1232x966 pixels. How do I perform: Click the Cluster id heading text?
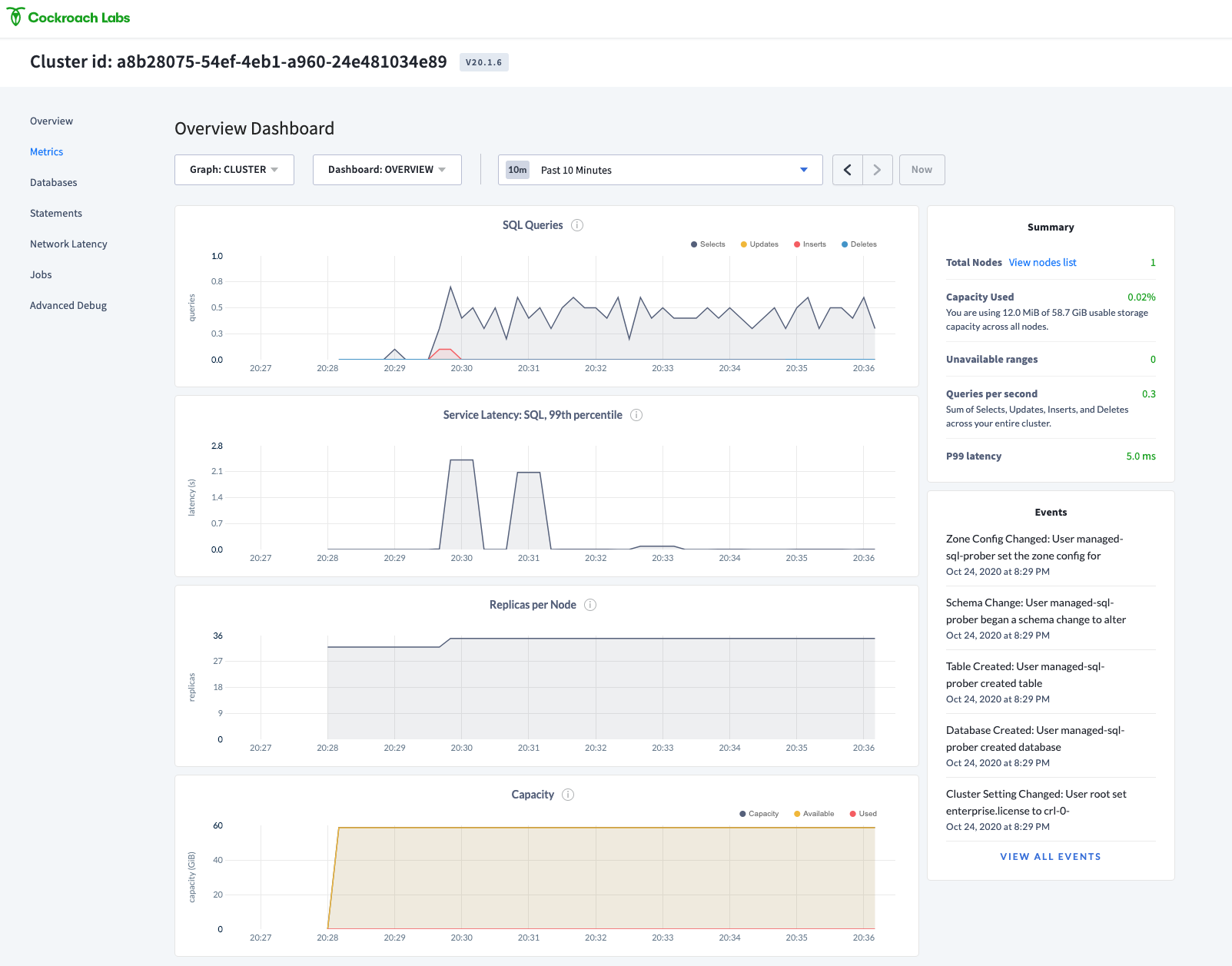pyautogui.click(x=238, y=62)
